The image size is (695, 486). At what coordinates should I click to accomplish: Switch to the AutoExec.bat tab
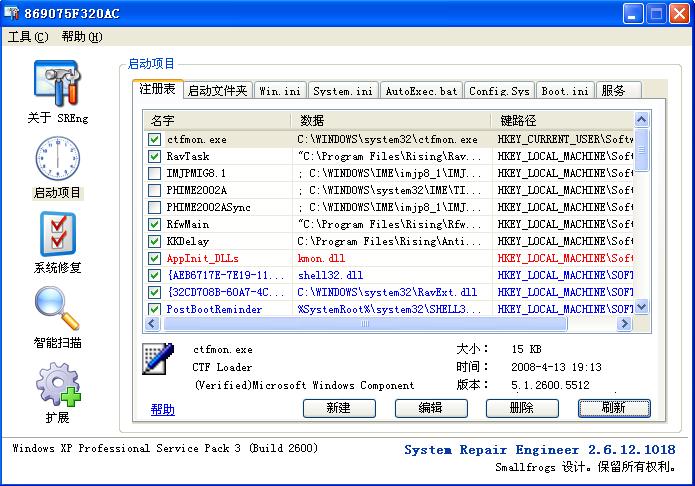click(x=421, y=90)
